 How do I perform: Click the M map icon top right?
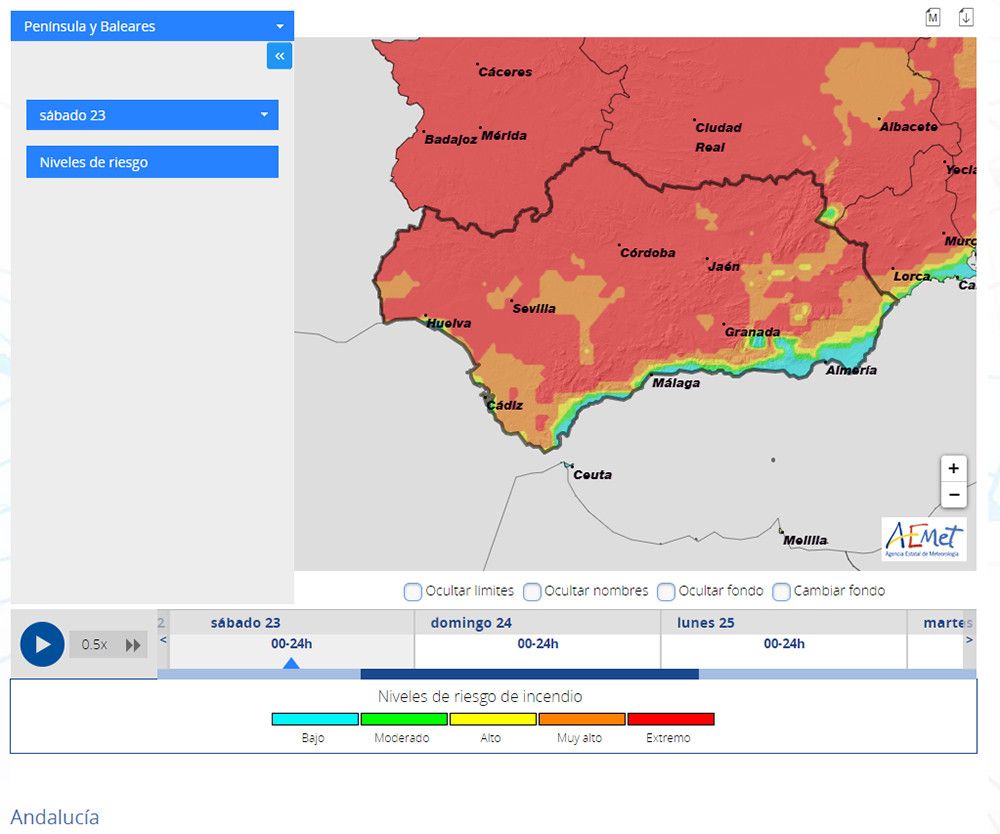(932, 17)
